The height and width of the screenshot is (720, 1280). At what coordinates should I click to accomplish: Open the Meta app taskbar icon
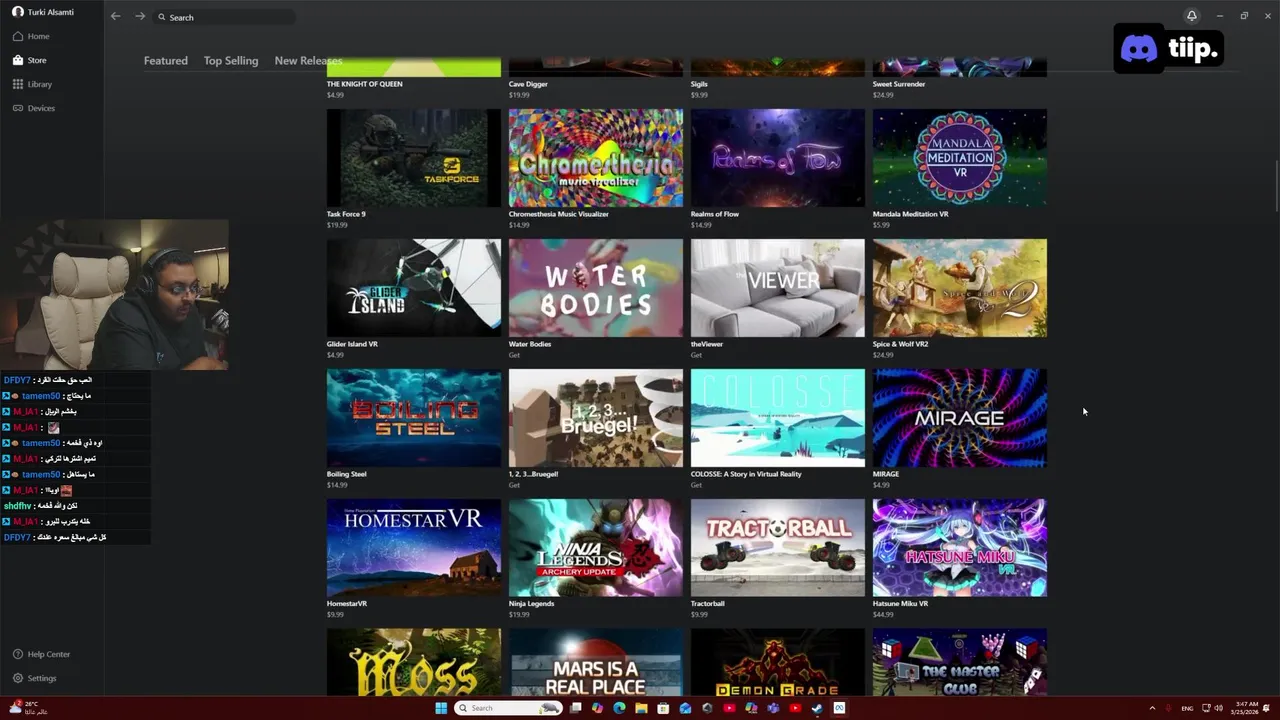(839, 708)
